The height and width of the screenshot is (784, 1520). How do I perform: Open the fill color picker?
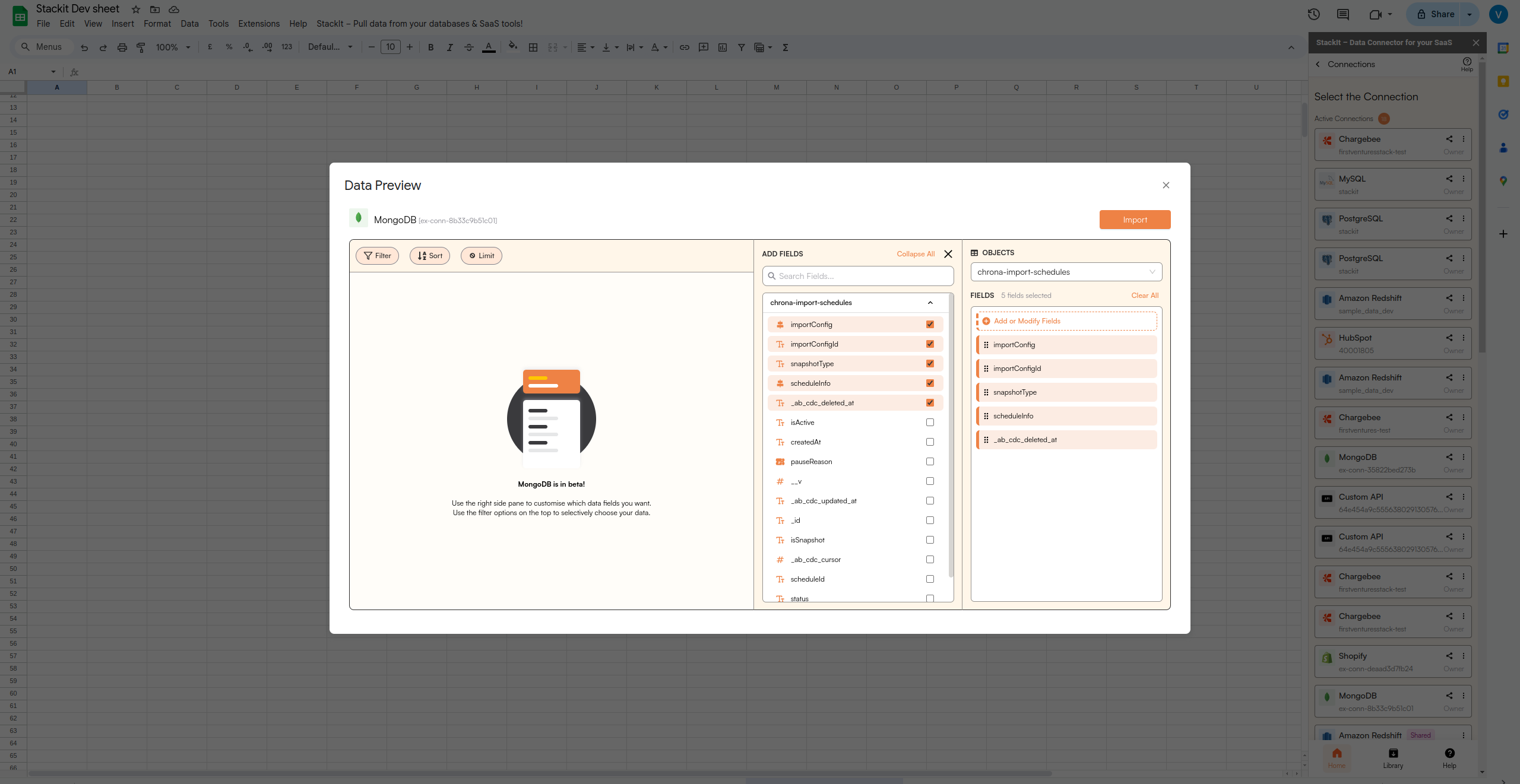click(x=513, y=47)
